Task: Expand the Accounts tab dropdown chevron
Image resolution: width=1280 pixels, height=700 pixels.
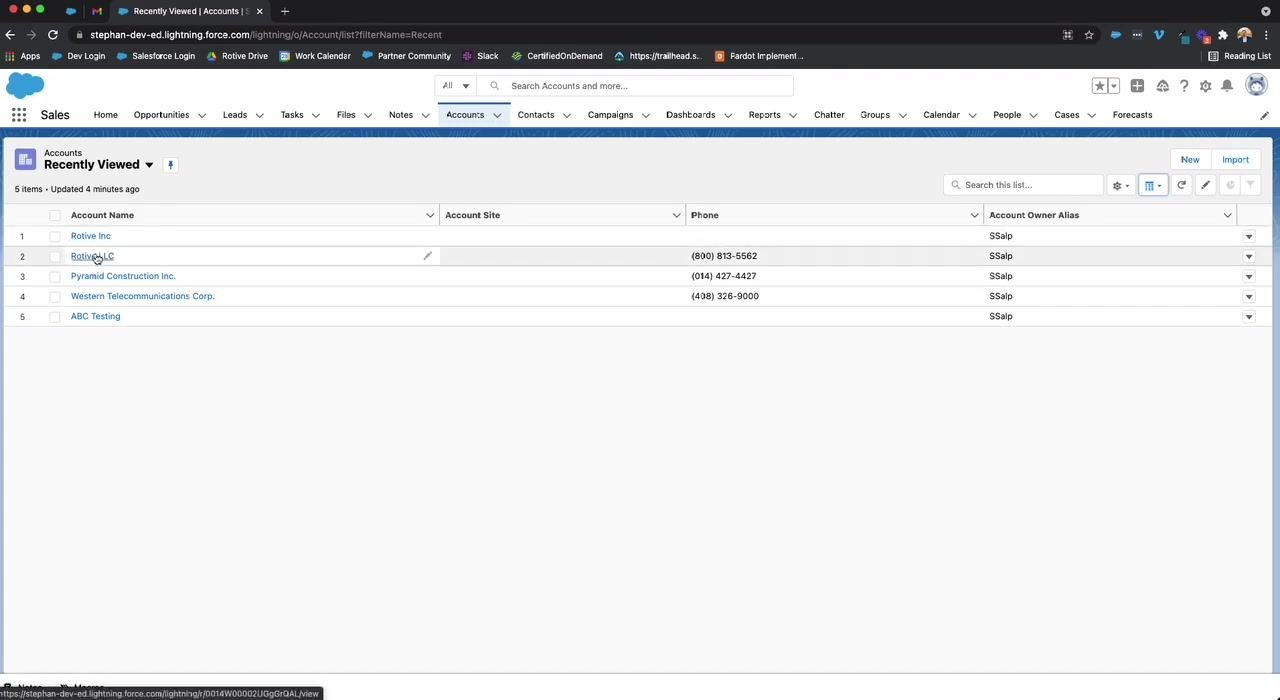Action: (x=497, y=115)
